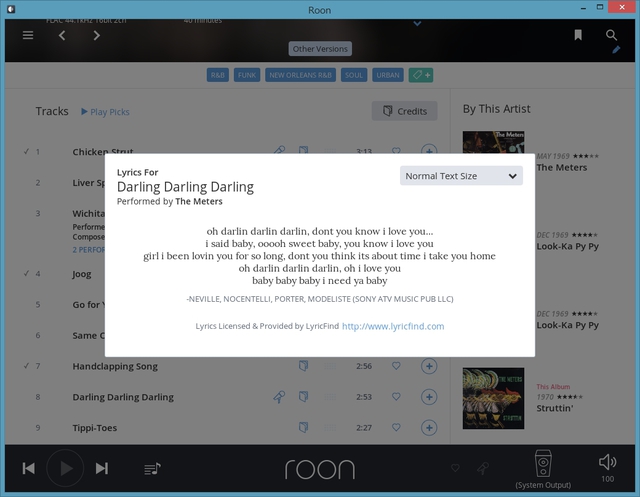Click the plus button for Tippi-Toes

[x=429, y=428]
